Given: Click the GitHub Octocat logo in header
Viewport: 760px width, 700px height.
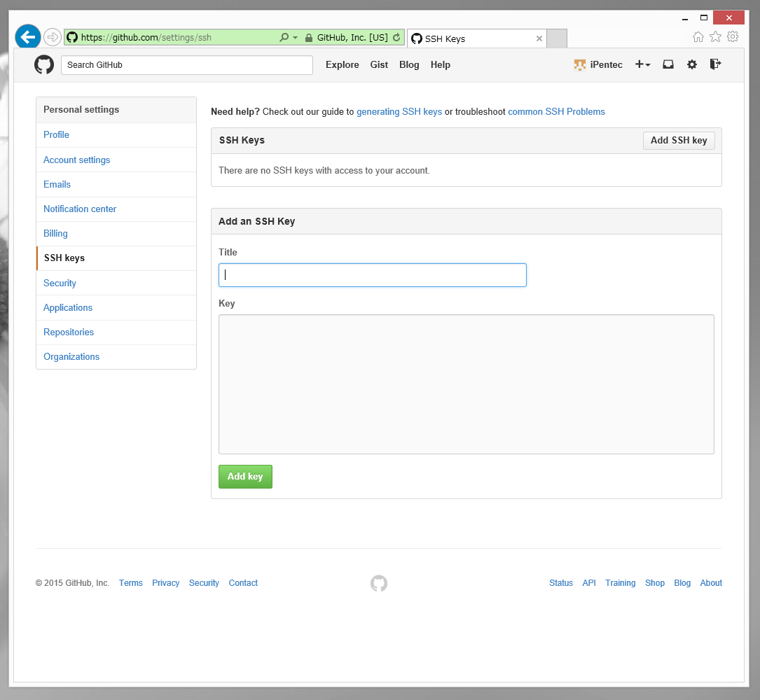Looking at the screenshot, I should coord(44,64).
